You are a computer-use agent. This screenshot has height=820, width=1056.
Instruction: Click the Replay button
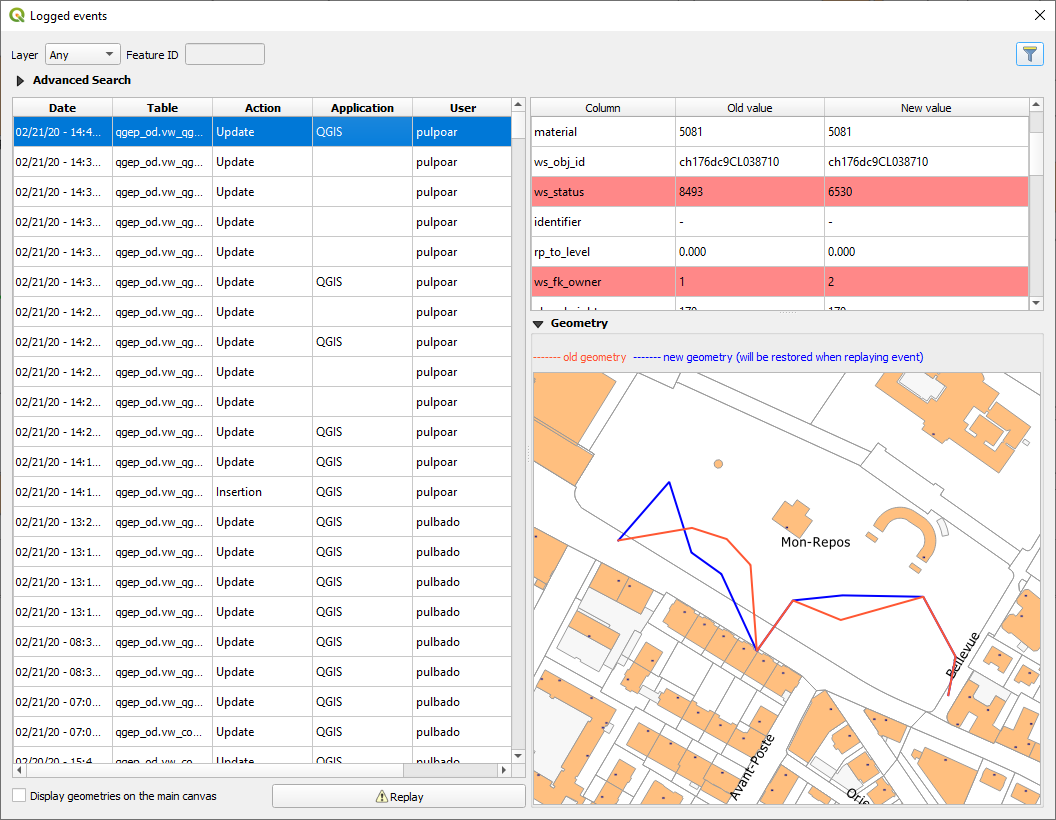click(399, 796)
